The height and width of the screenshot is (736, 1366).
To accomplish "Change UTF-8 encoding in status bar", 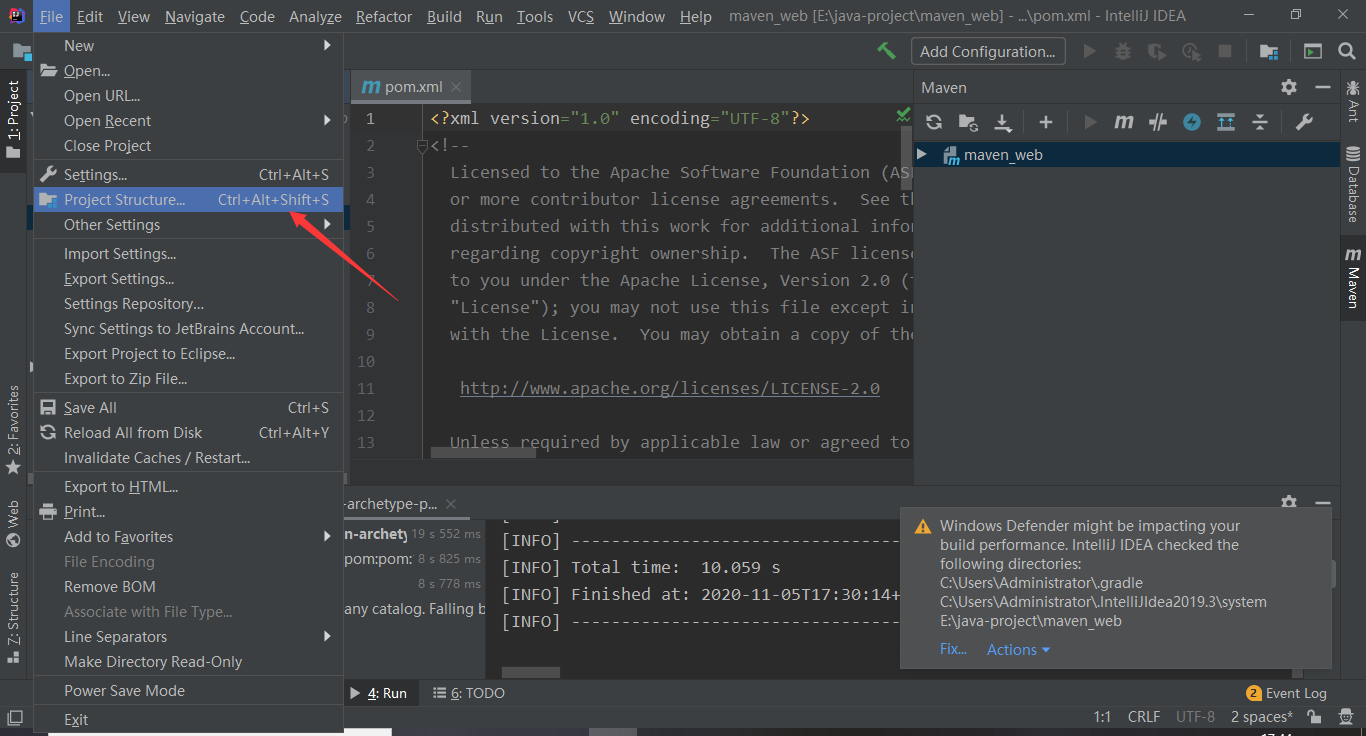I will pyautogui.click(x=1195, y=717).
